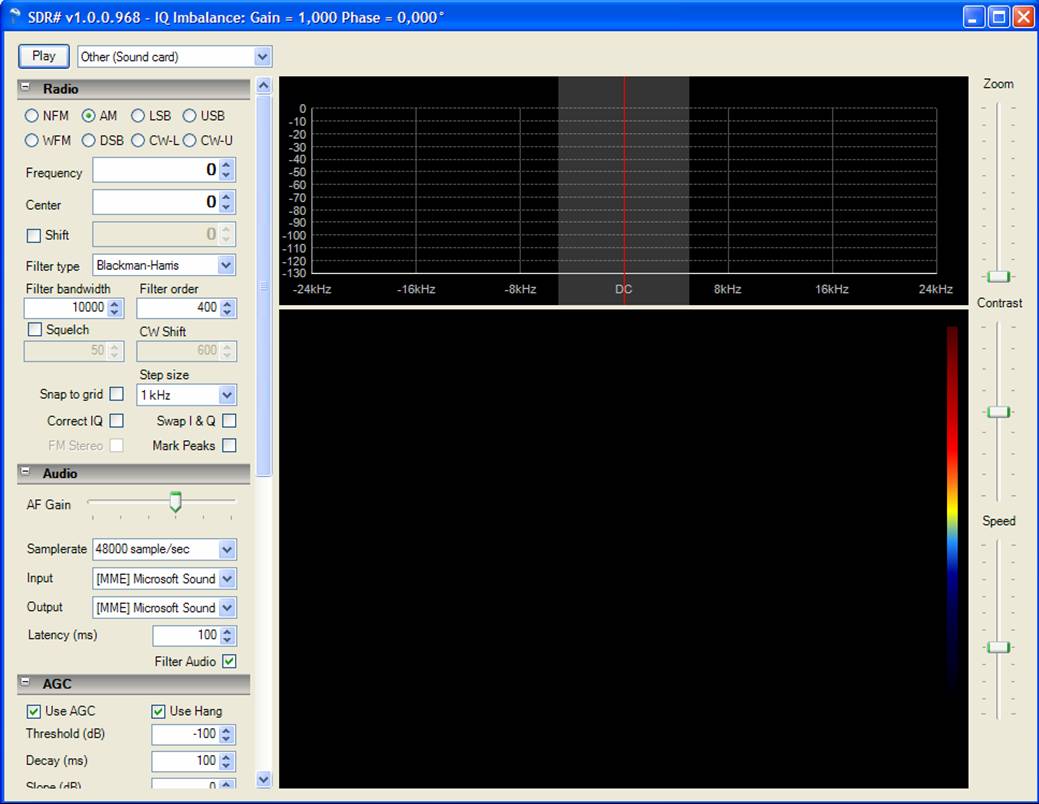Click the Play button to start SDR
This screenshot has width=1039, height=804.
point(42,56)
